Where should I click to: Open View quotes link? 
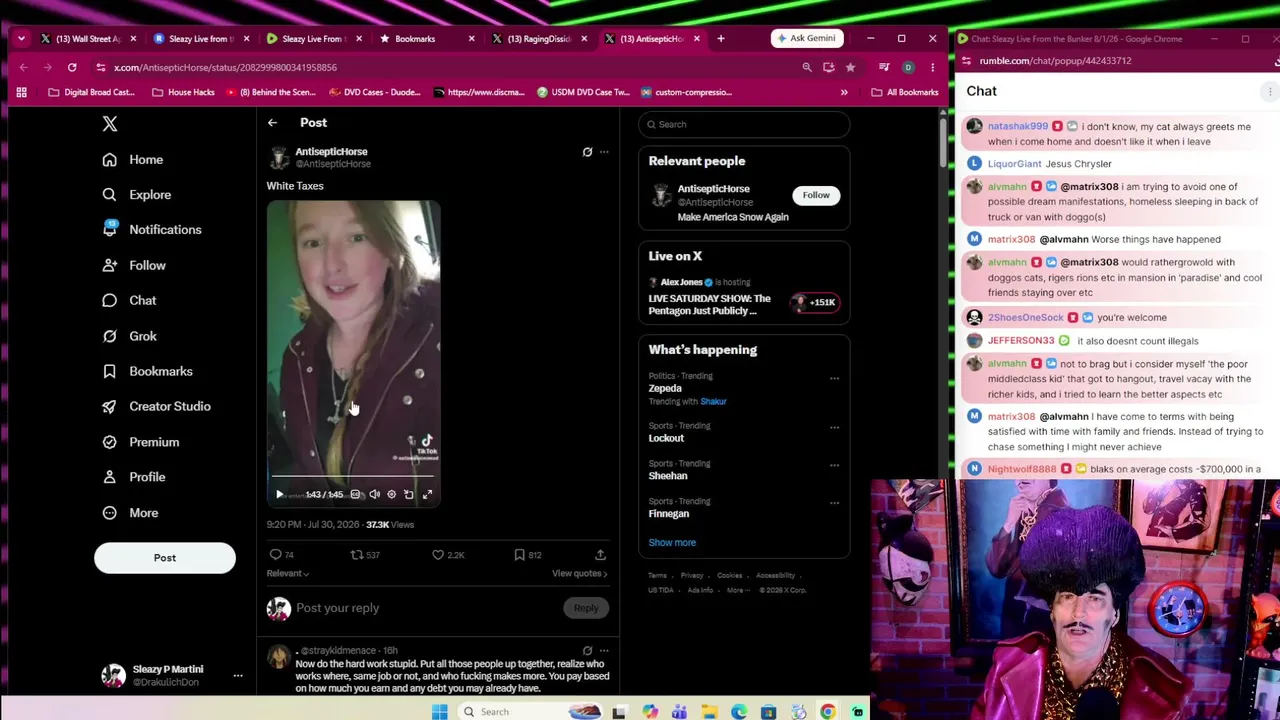580,574
